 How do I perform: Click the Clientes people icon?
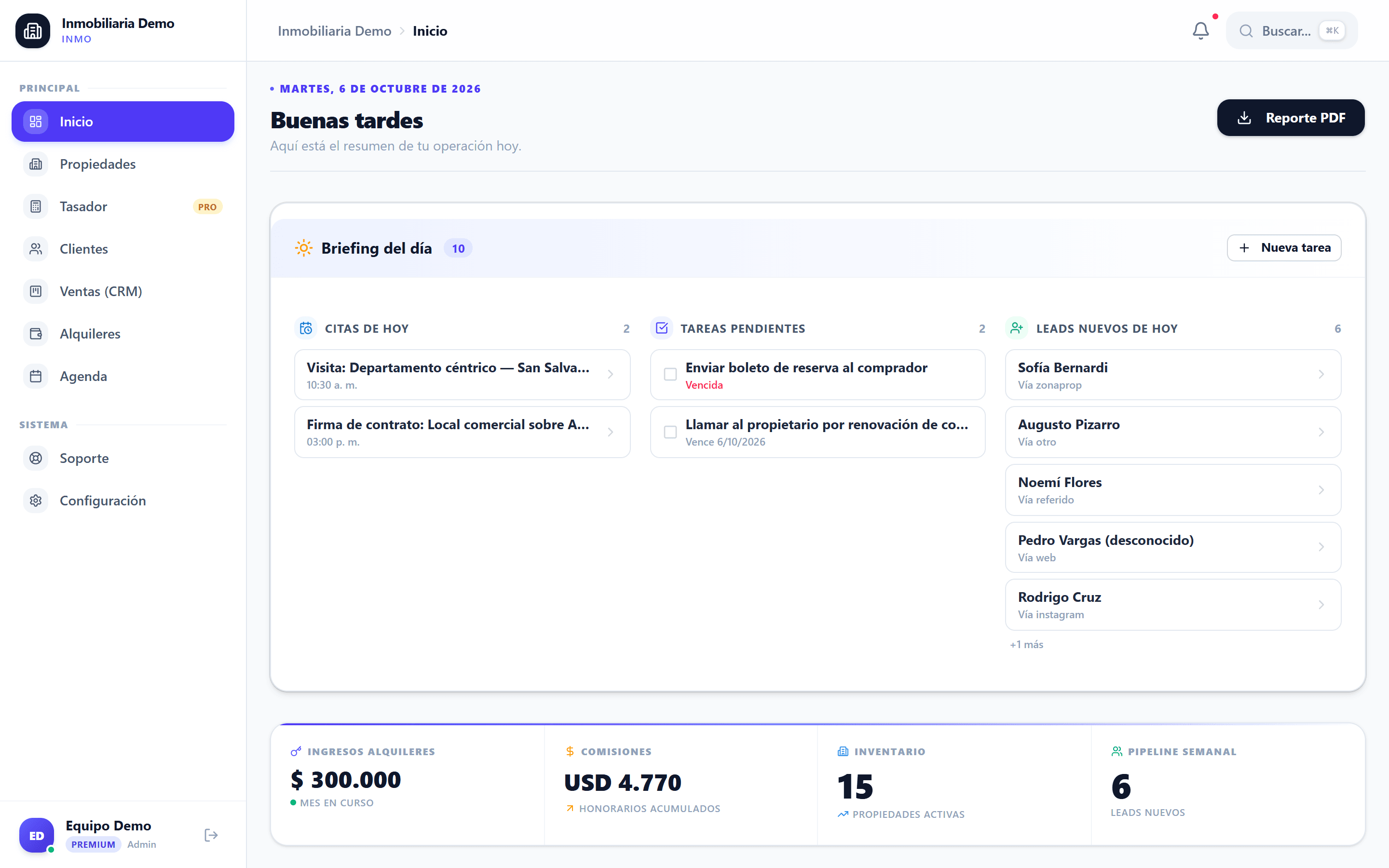point(36,249)
